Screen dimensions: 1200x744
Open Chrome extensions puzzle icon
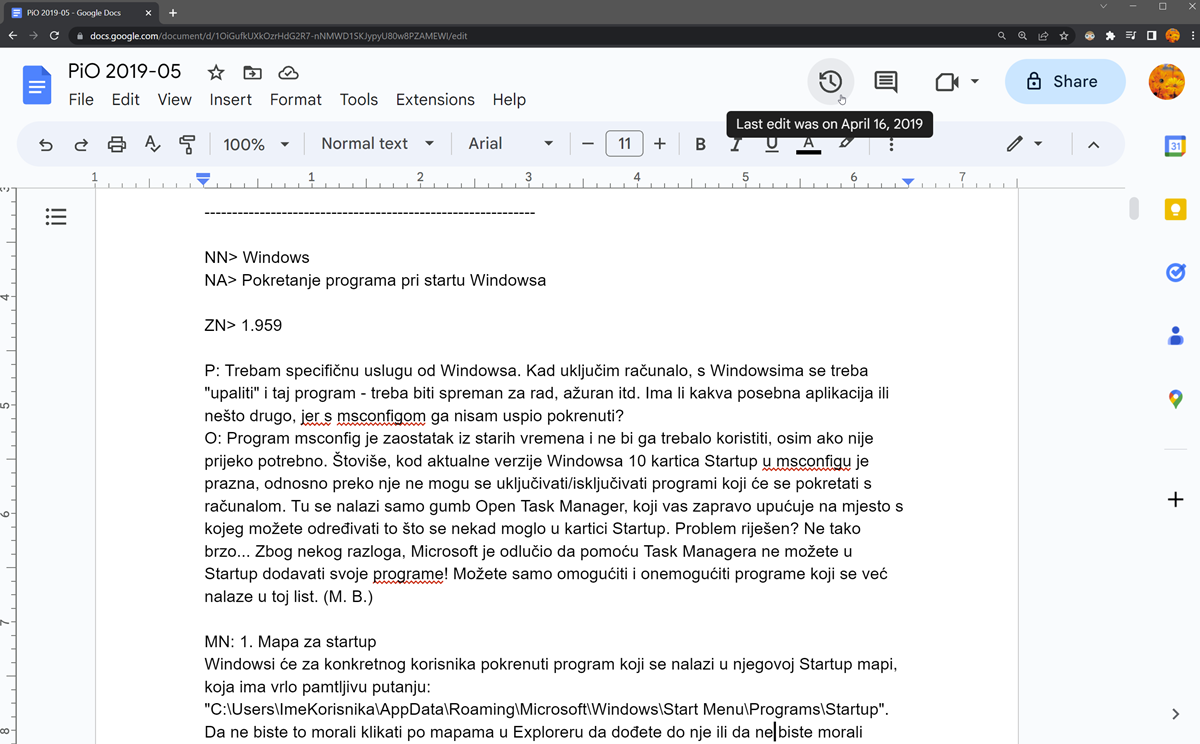[1110, 35]
